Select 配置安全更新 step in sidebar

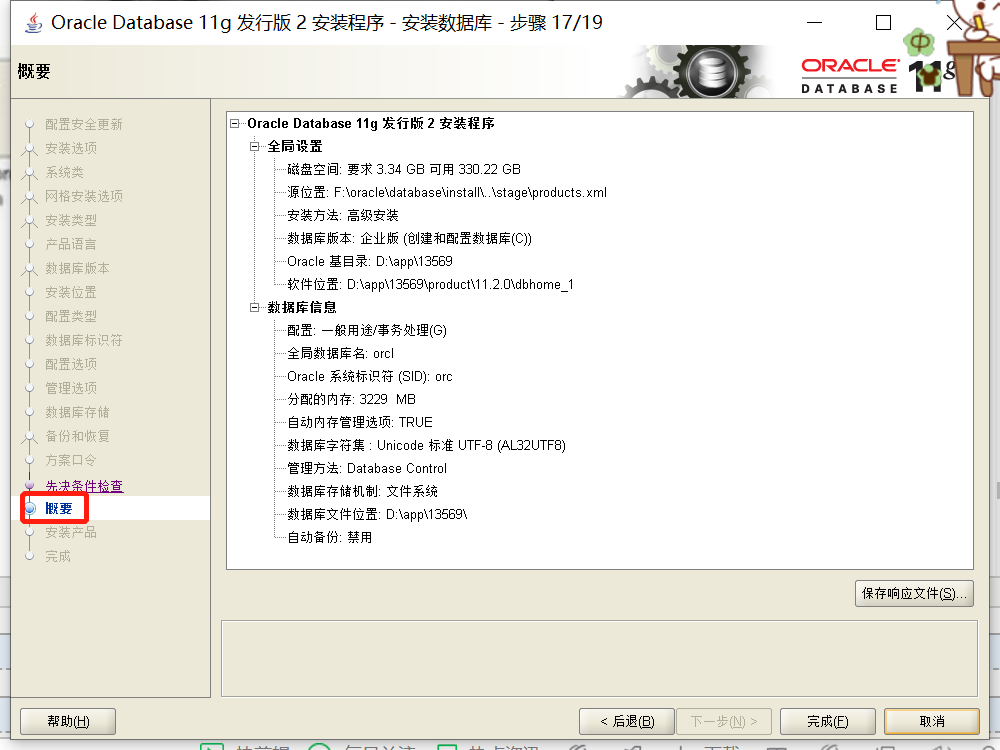point(84,124)
